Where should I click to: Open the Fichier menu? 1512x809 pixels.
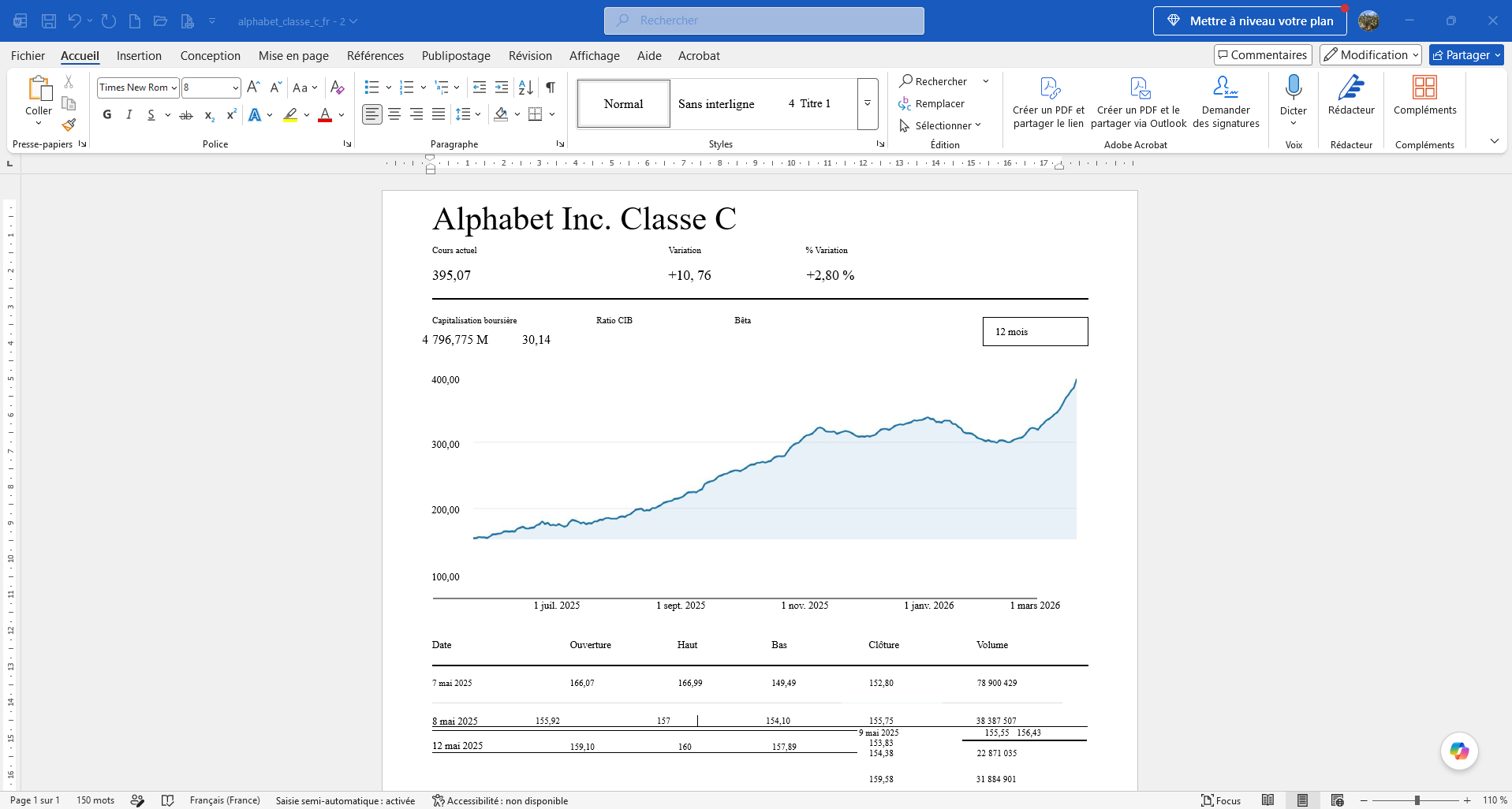(28, 55)
